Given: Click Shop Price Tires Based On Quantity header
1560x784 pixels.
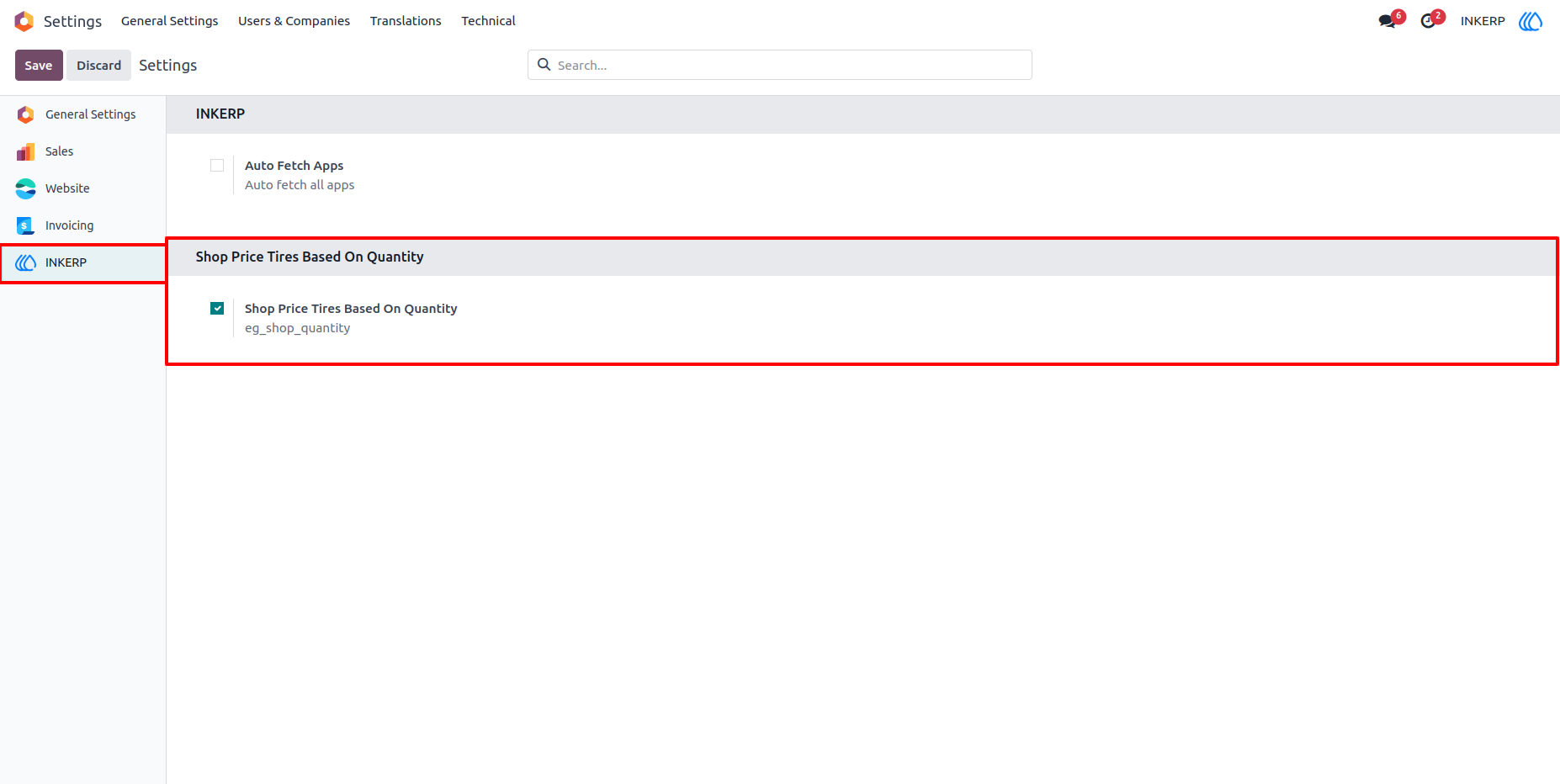Looking at the screenshot, I should tap(310, 257).
